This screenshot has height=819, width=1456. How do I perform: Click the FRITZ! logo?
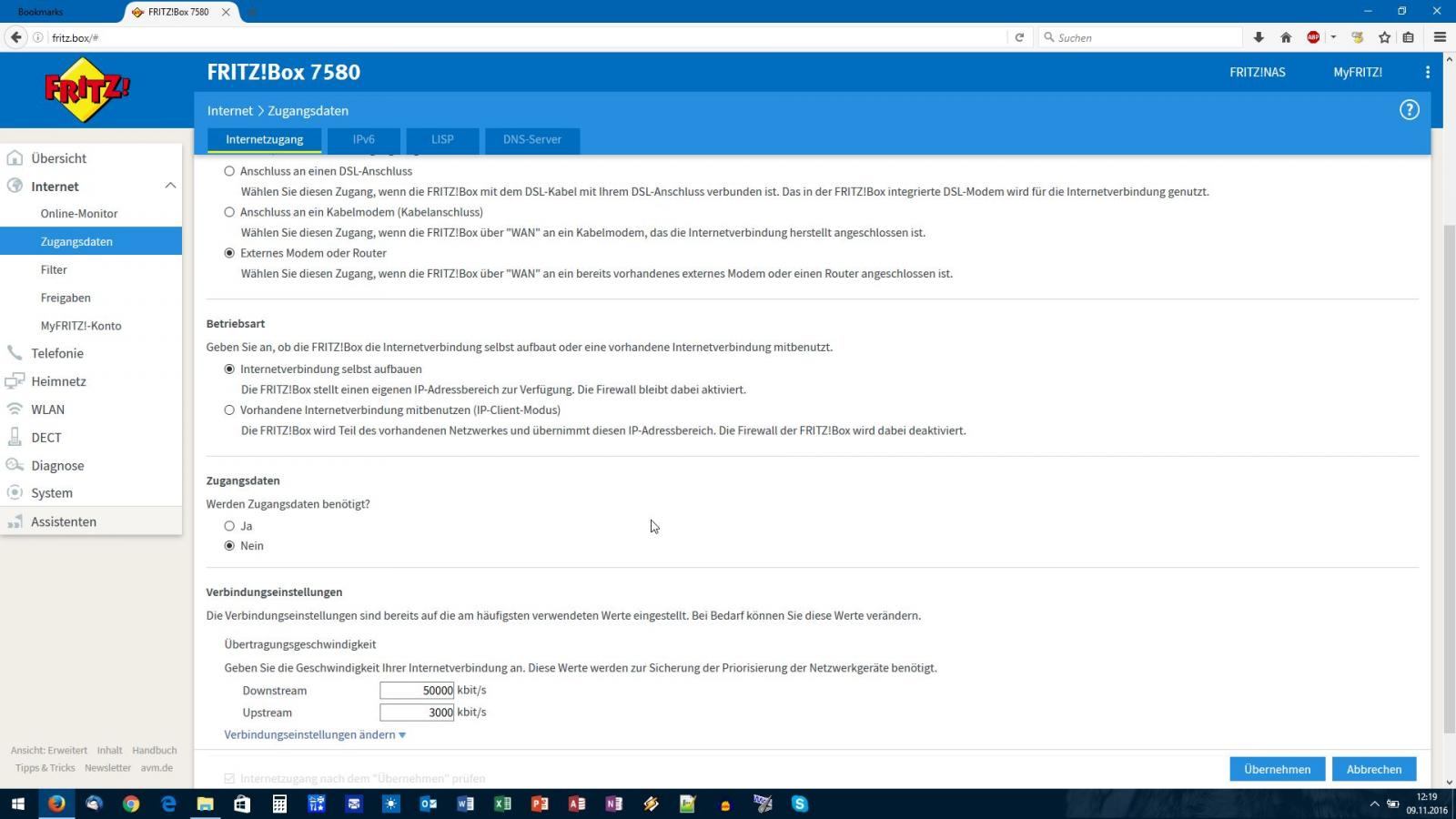(87, 89)
